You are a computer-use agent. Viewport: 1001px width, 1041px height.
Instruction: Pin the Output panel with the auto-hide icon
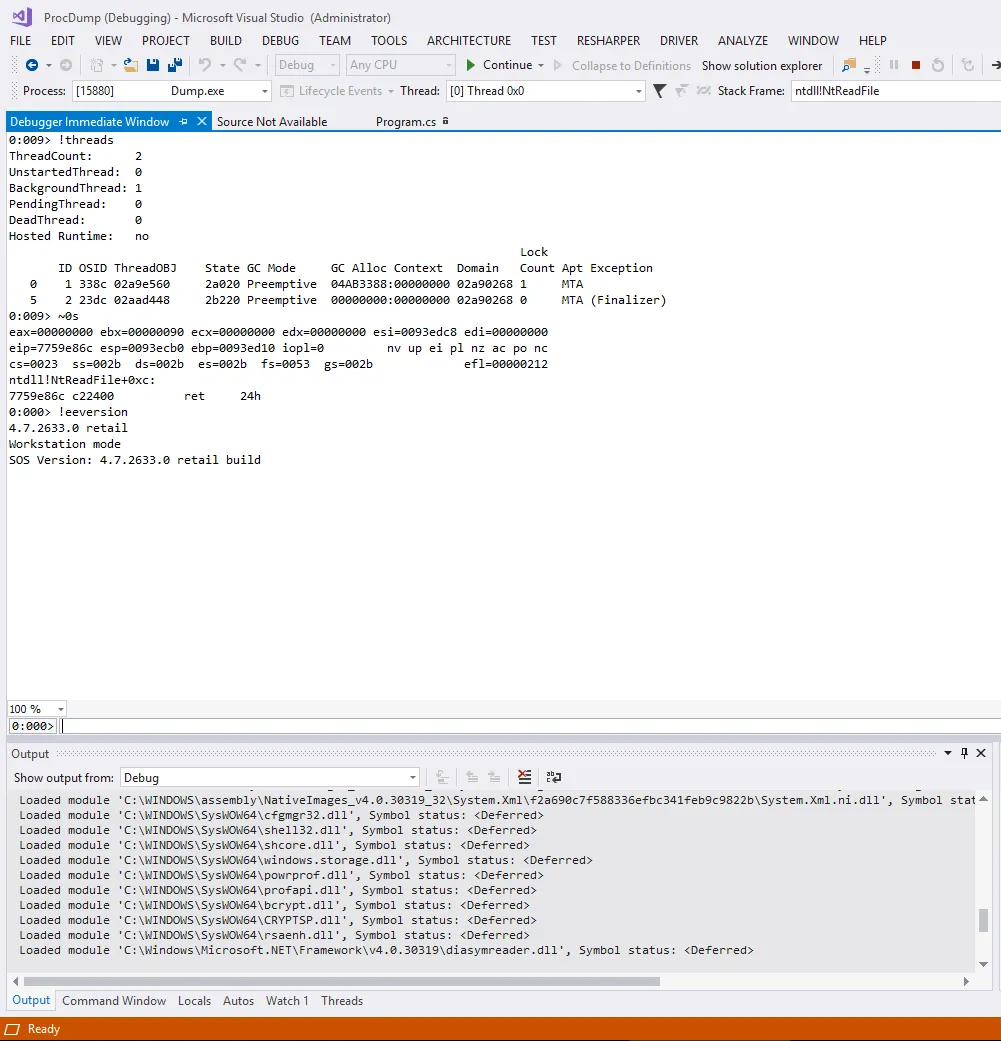[x=964, y=753]
